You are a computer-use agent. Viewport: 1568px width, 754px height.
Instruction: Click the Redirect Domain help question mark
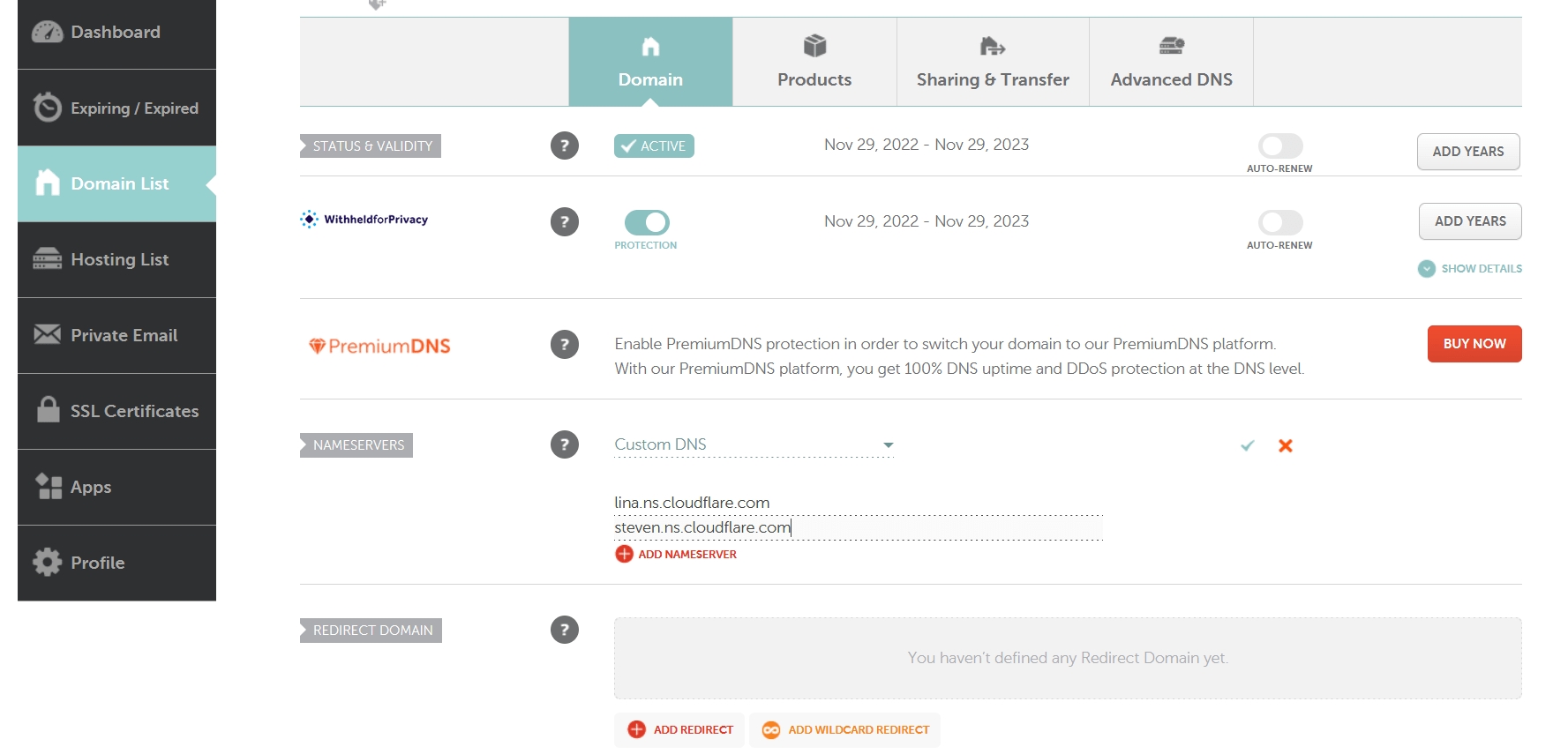(x=564, y=630)
